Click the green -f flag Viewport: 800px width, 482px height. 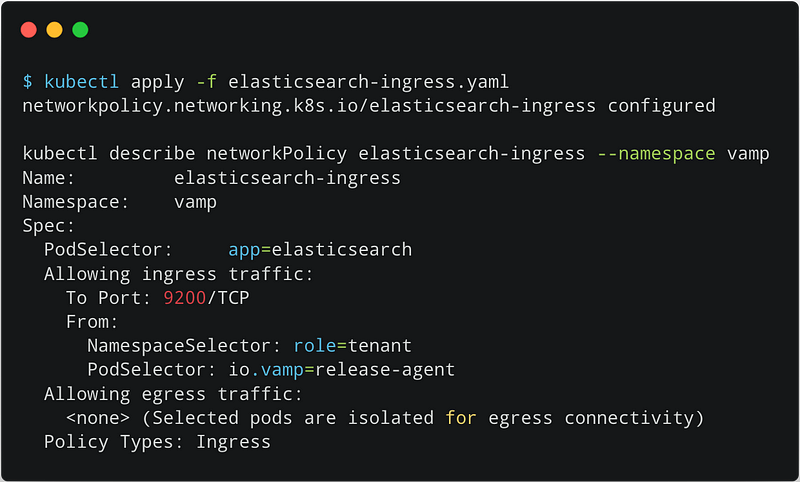coord(207,82)
